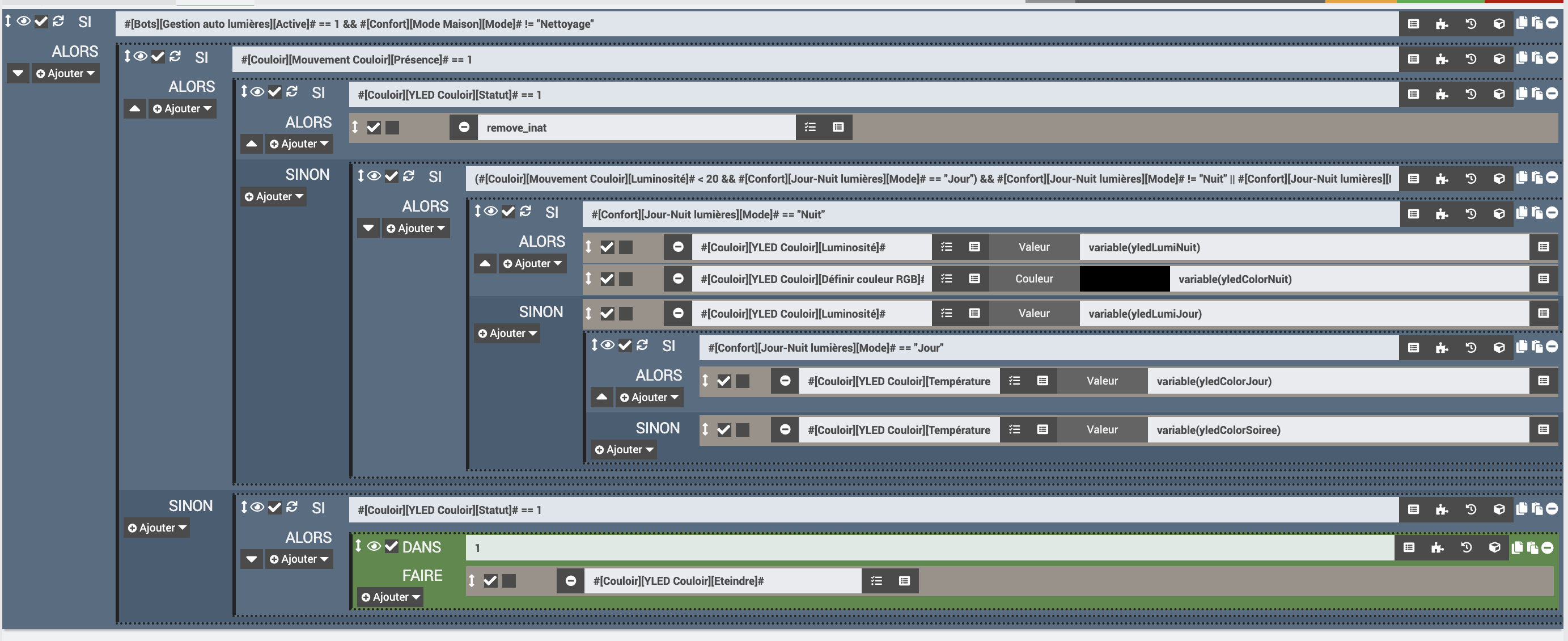Screen dimensions: 1568x641
Task: Toggle the eye icon on the DANS block
Action: tap(374, 546)
